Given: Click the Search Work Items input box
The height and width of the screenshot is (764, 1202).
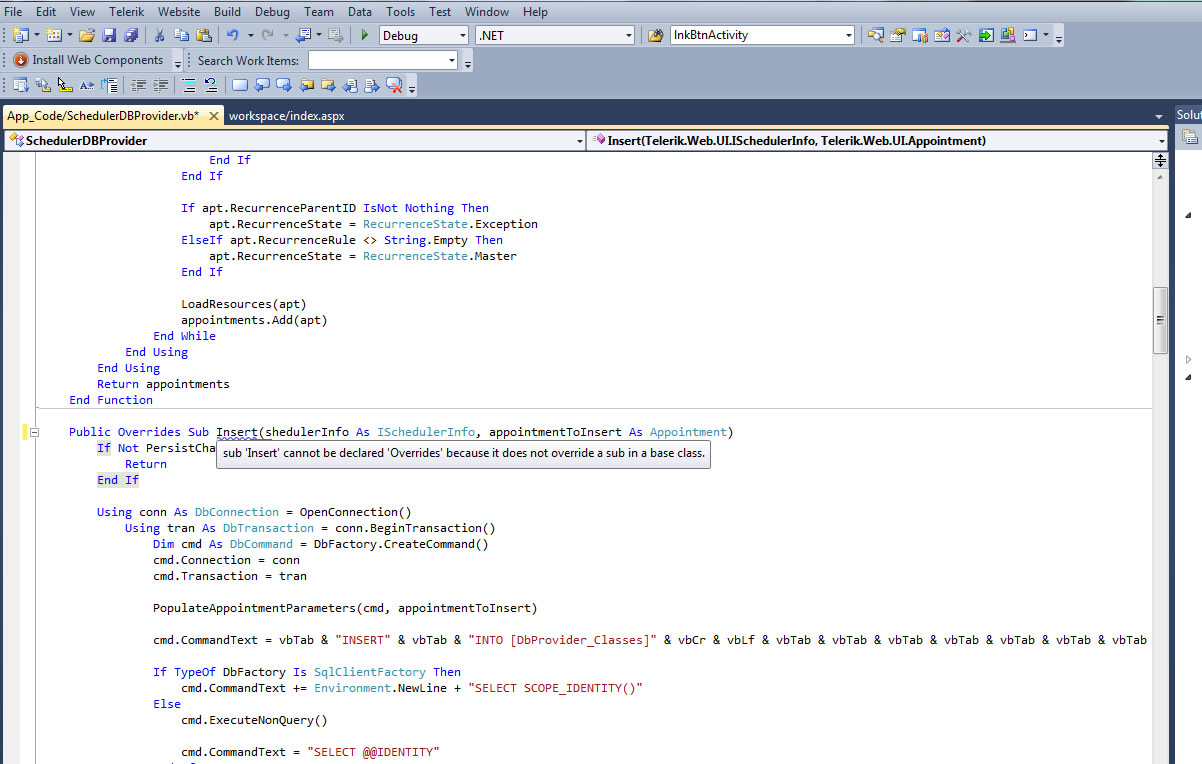Looking at the screenshot, I should 381,61.
